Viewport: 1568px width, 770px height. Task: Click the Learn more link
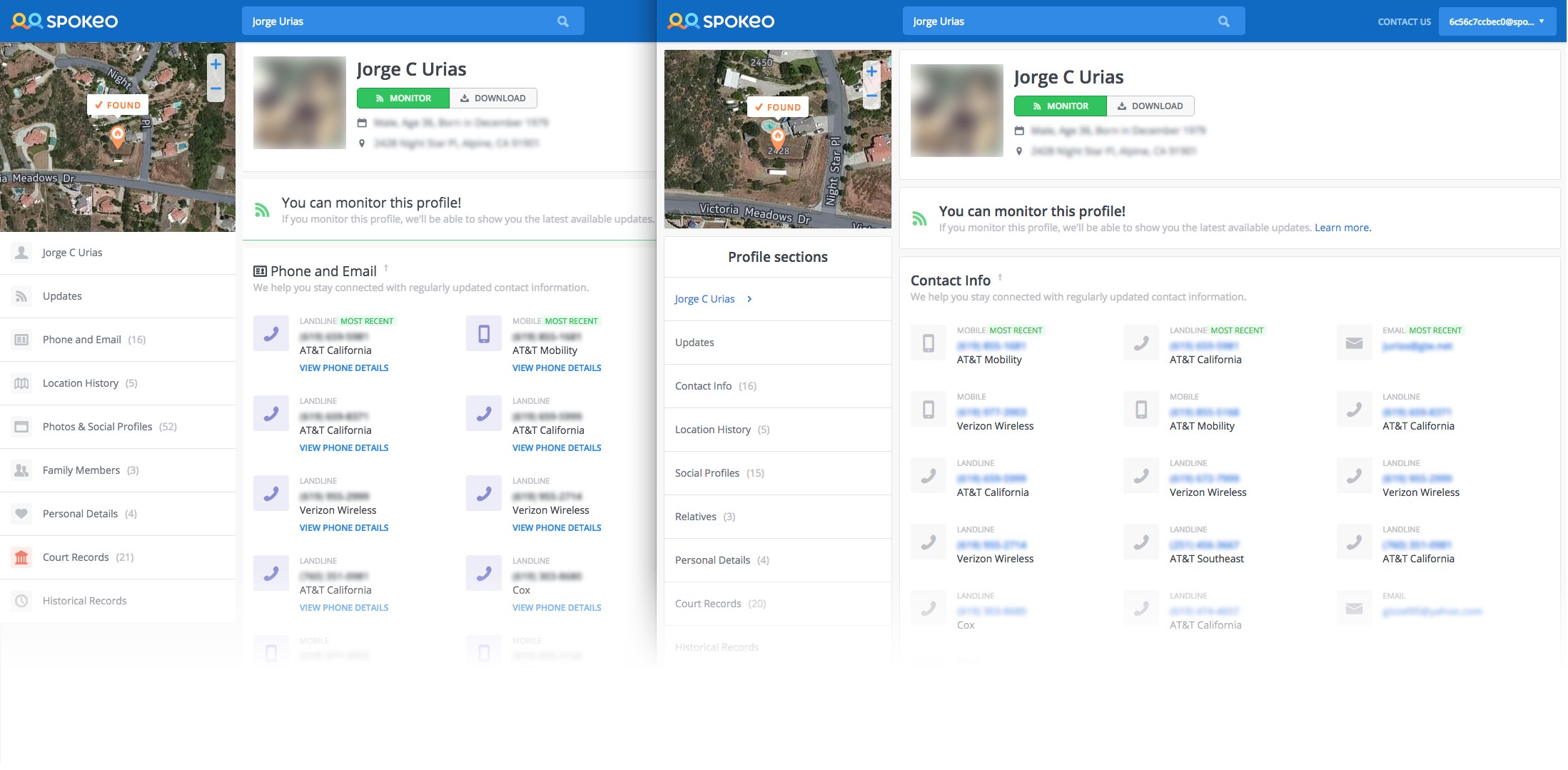1342,228
